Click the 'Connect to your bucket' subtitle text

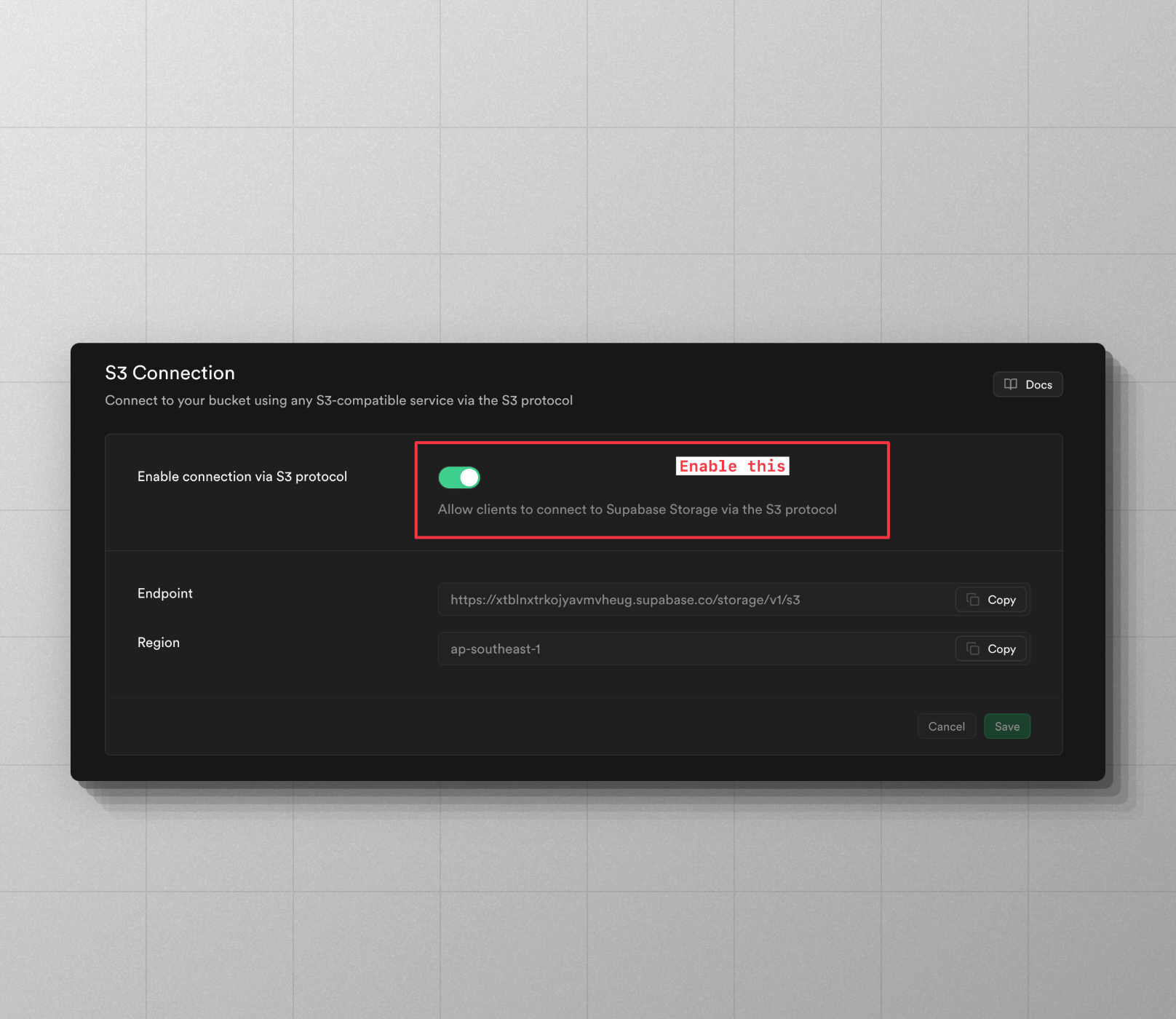[338, 400]
